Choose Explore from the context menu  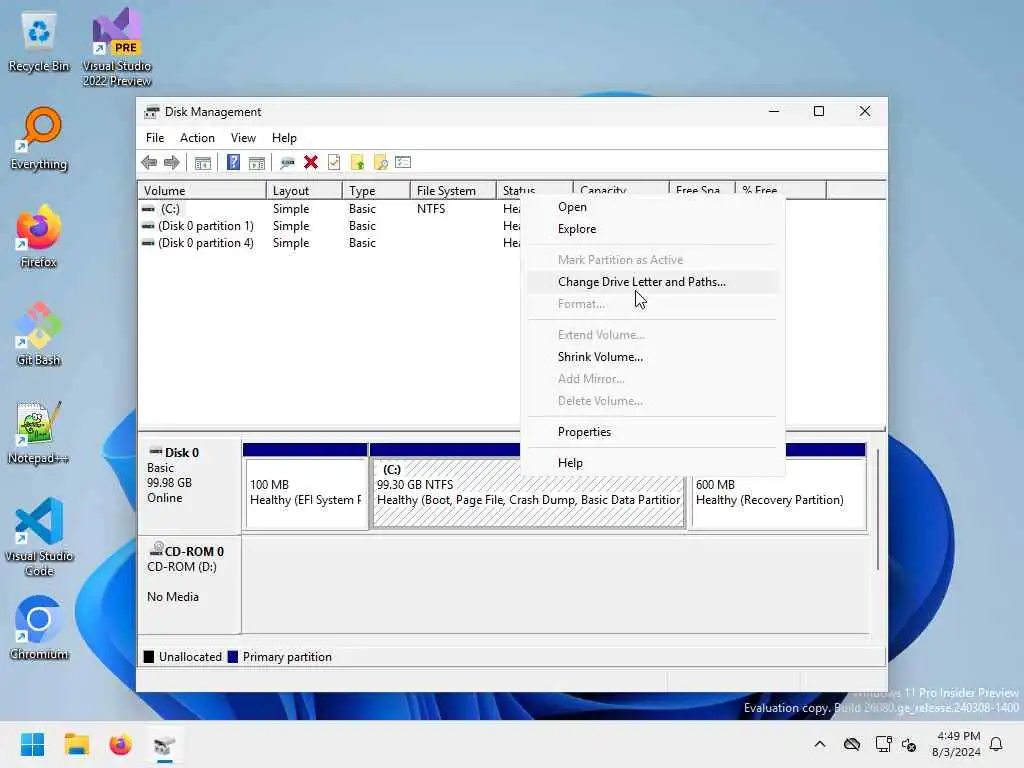pyautogui.click(x=652, y=229)
